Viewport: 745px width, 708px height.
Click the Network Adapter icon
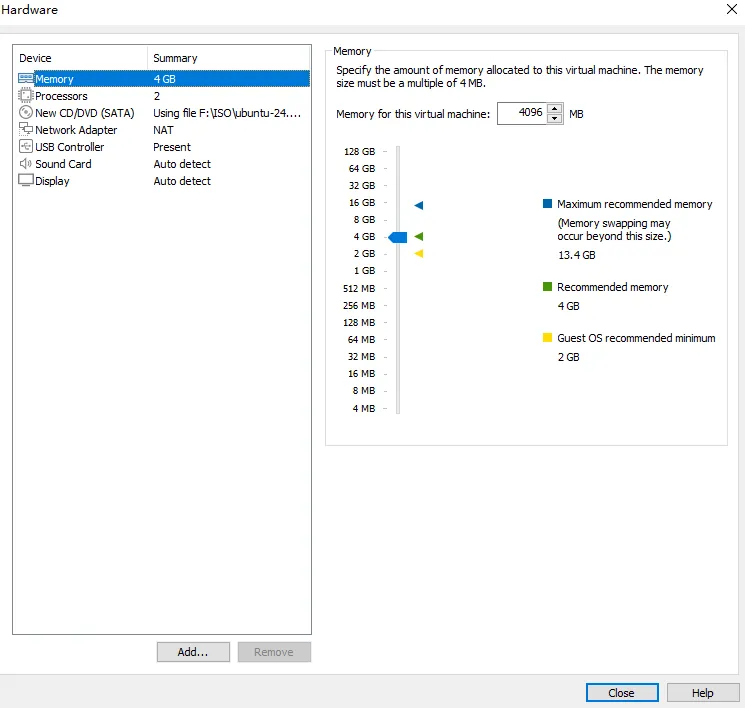pos(26,129)
